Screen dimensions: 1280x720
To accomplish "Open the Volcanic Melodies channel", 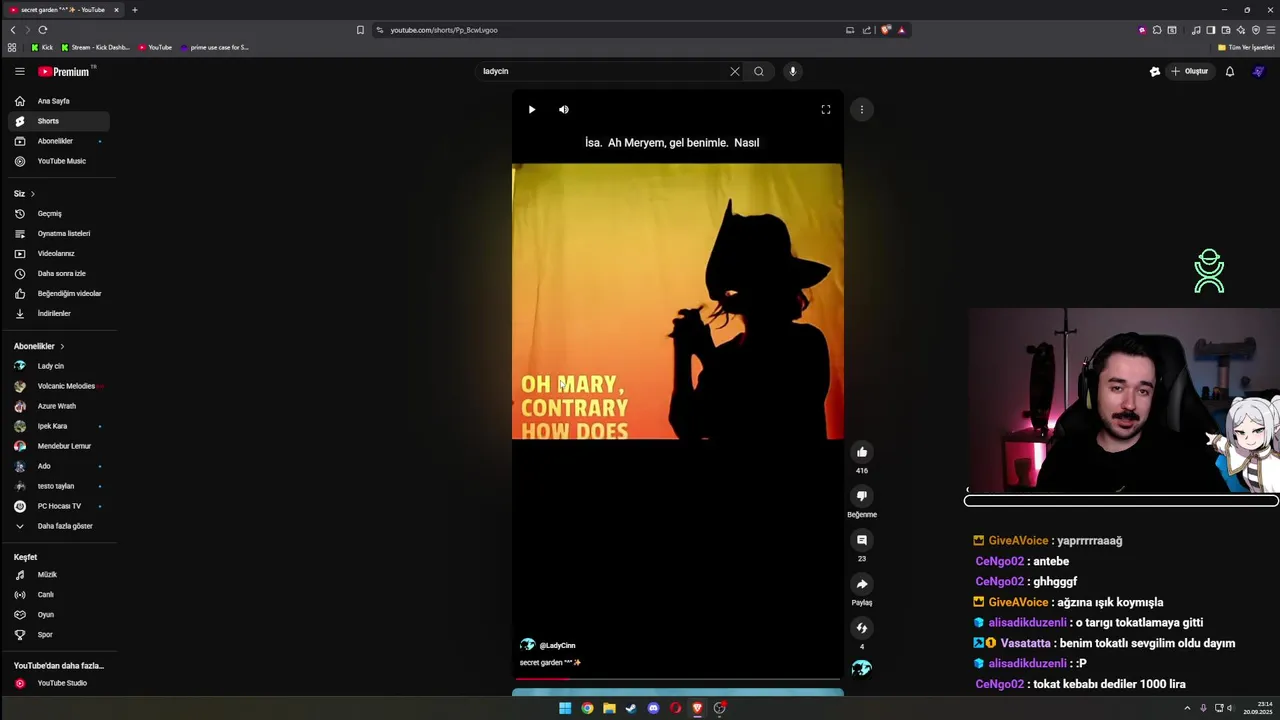I will click(x=58, y=386).
